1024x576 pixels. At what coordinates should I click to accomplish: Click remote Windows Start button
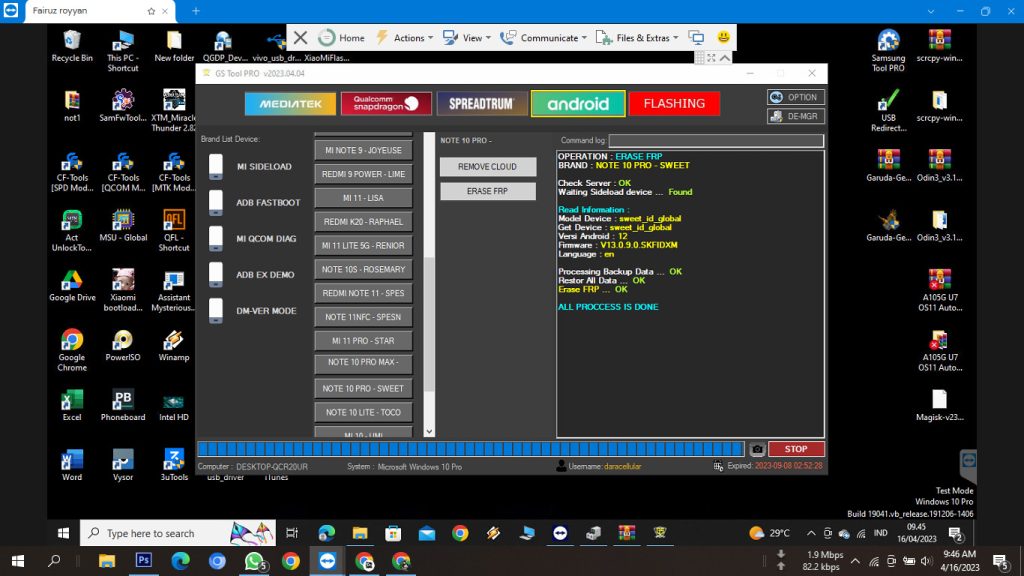coord(63,534)
